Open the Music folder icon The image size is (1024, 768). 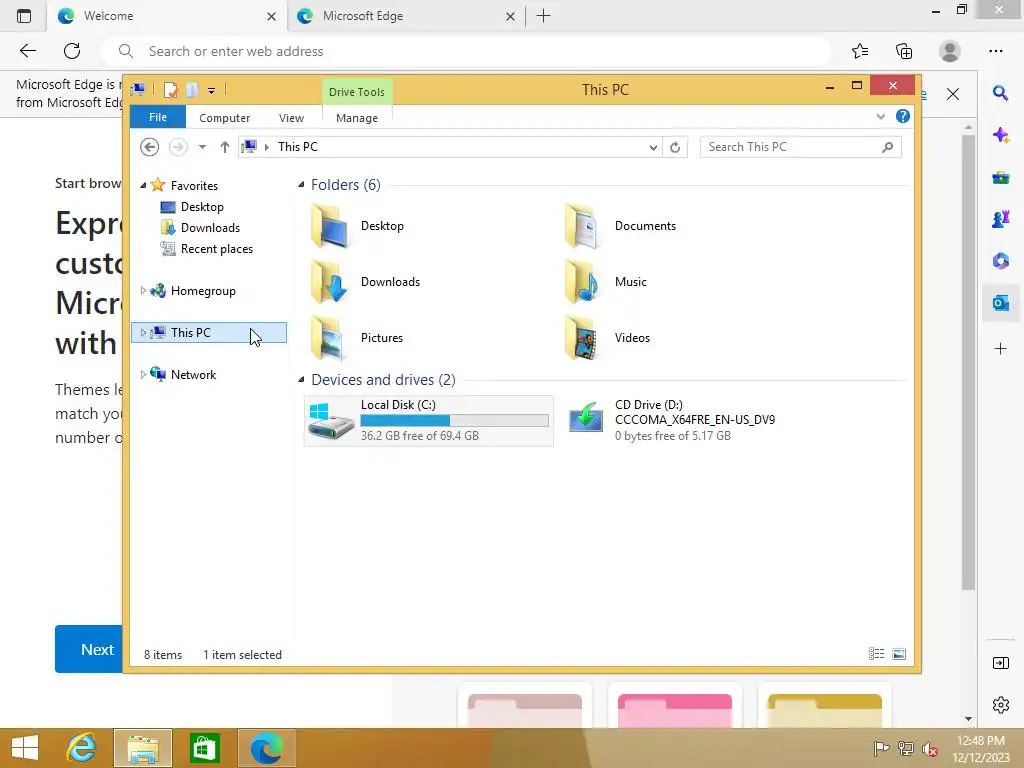click(581, 282)
